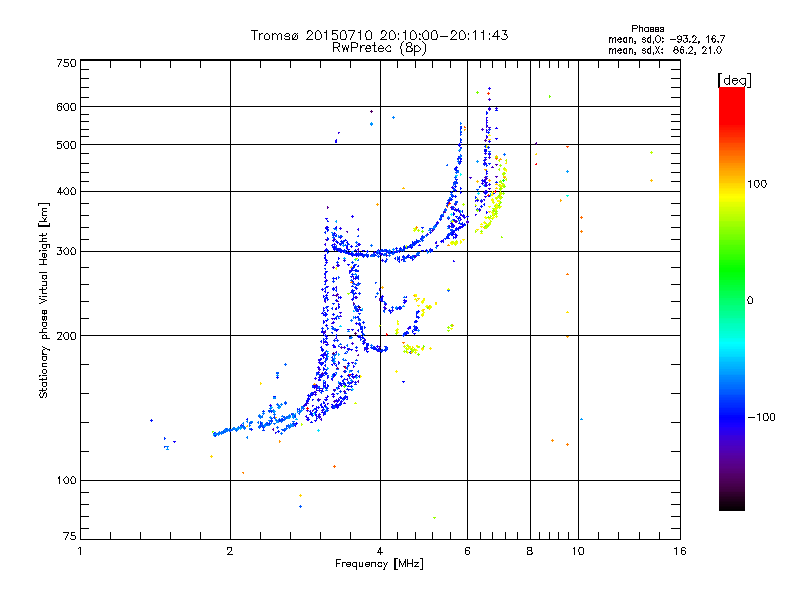Click the y-axis tick label '100'
The width and height of the screenshot is (800, 600).
pos(66,480)
